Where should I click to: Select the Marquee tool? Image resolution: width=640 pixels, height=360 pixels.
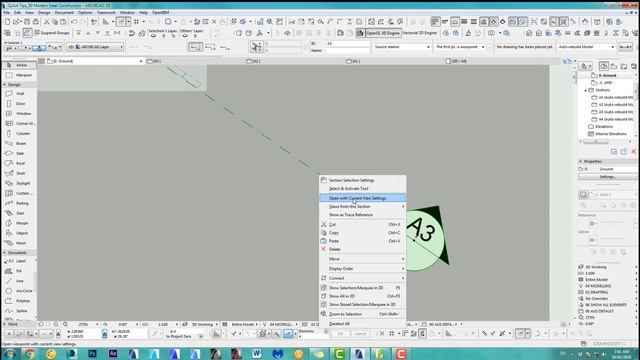click(19, 75)
